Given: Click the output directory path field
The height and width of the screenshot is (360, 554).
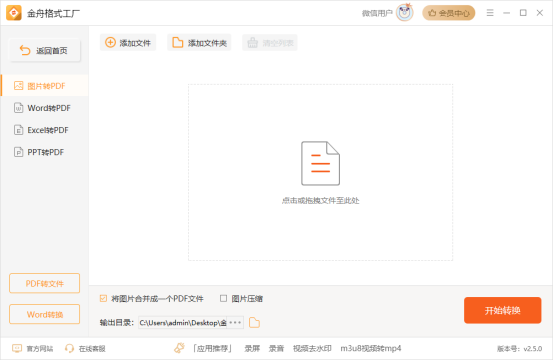Looking at the screenshot, I should 183,323.
